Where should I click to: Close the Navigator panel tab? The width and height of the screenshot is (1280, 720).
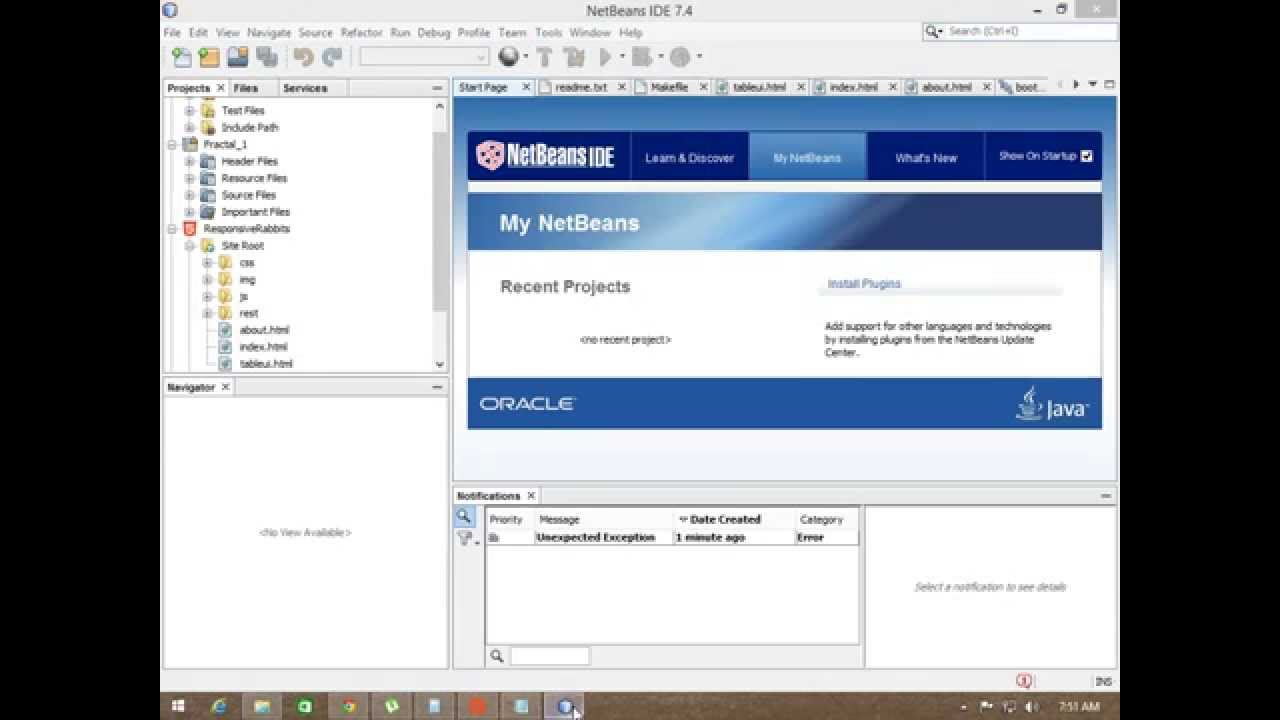[x=225, y=387]
